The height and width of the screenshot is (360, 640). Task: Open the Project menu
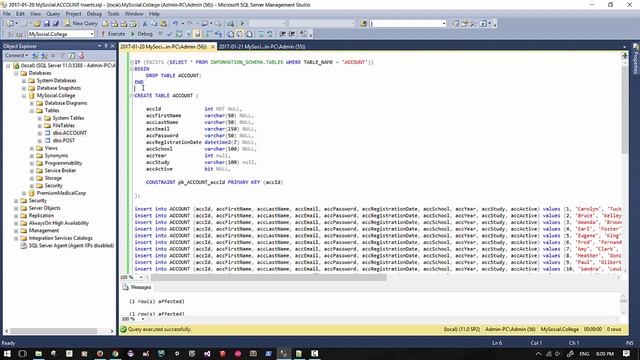click(x=73, y=14)
